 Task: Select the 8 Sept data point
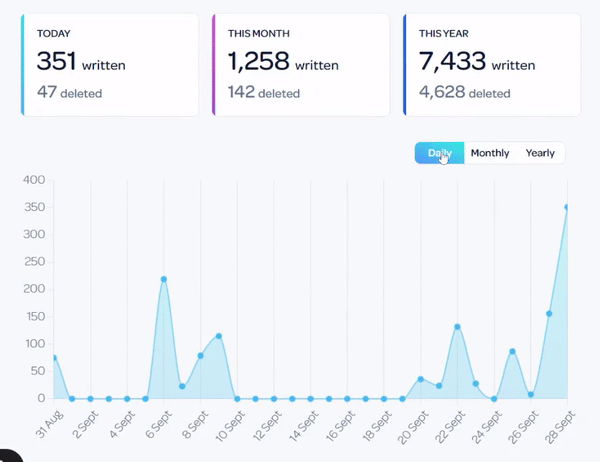201,356
